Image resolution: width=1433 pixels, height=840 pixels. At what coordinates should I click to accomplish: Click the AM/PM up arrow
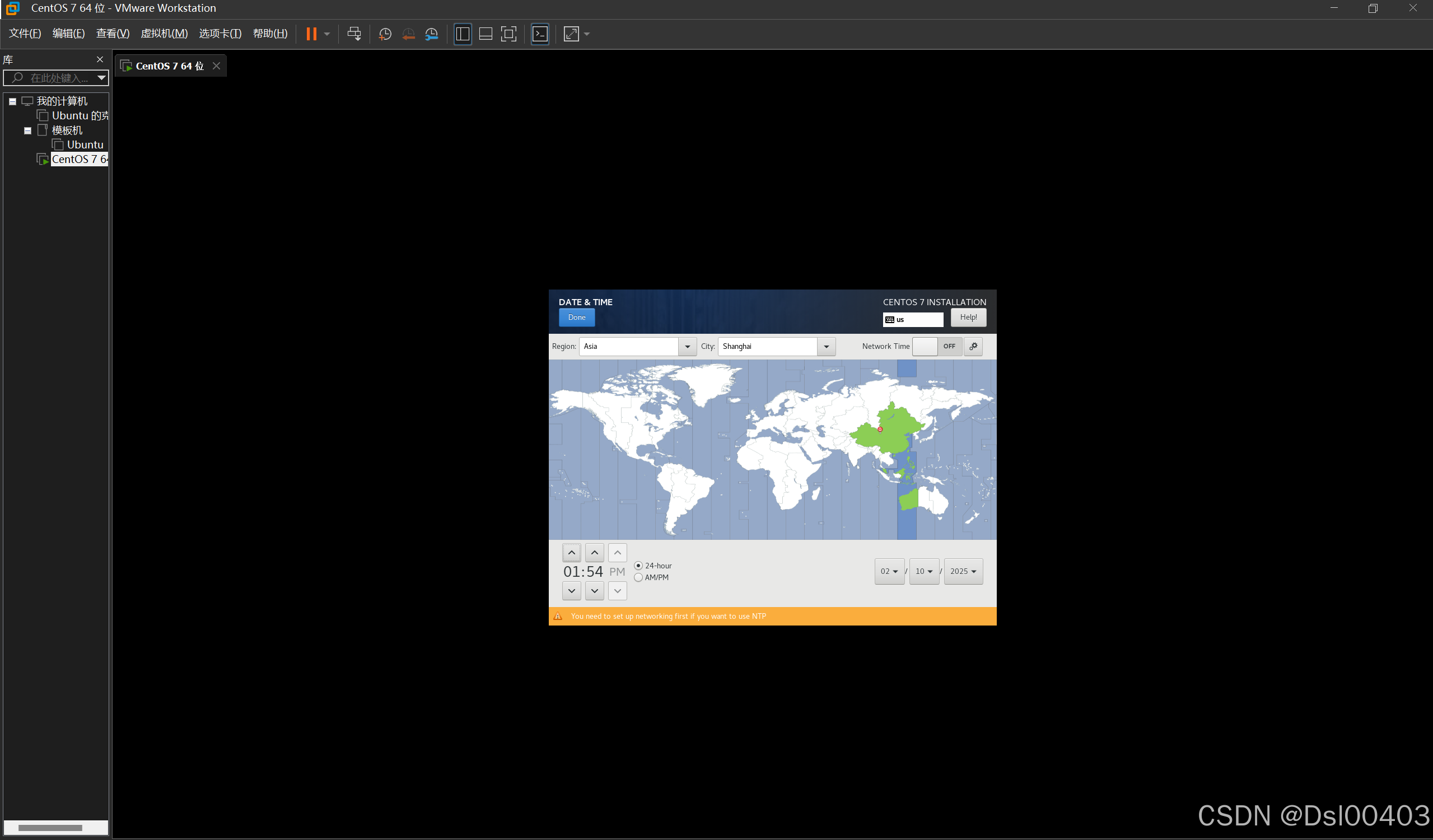click(x=618, y=552)
